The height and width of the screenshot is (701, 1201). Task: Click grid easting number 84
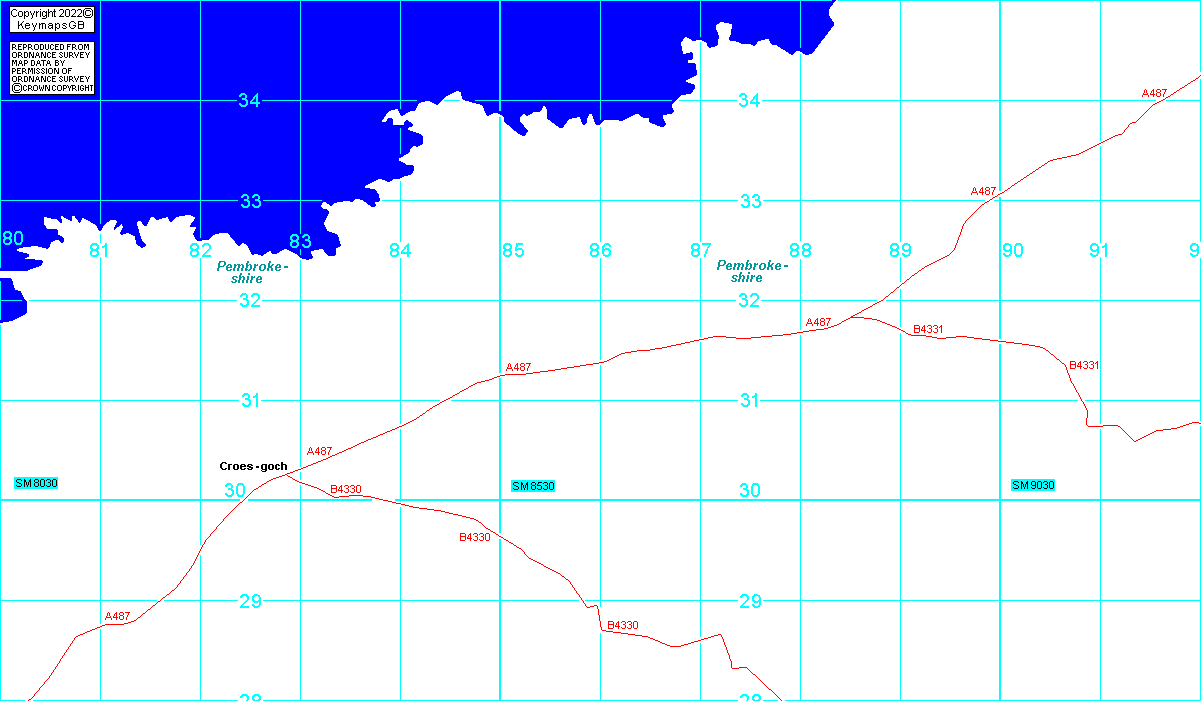400,250
